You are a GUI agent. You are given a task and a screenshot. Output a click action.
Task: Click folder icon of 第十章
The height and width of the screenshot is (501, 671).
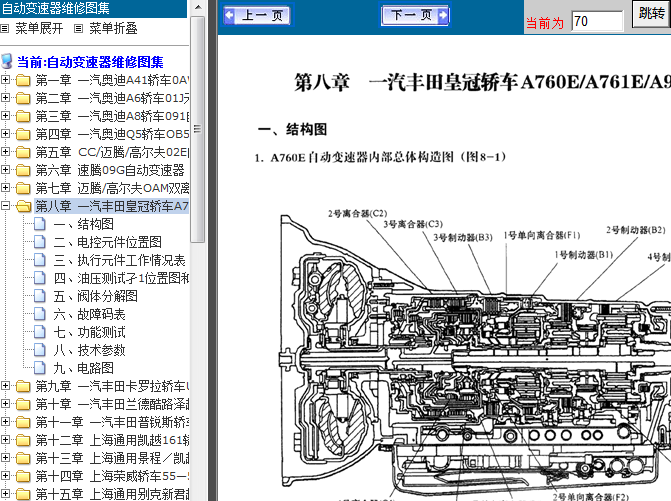(x=23, y=404)
